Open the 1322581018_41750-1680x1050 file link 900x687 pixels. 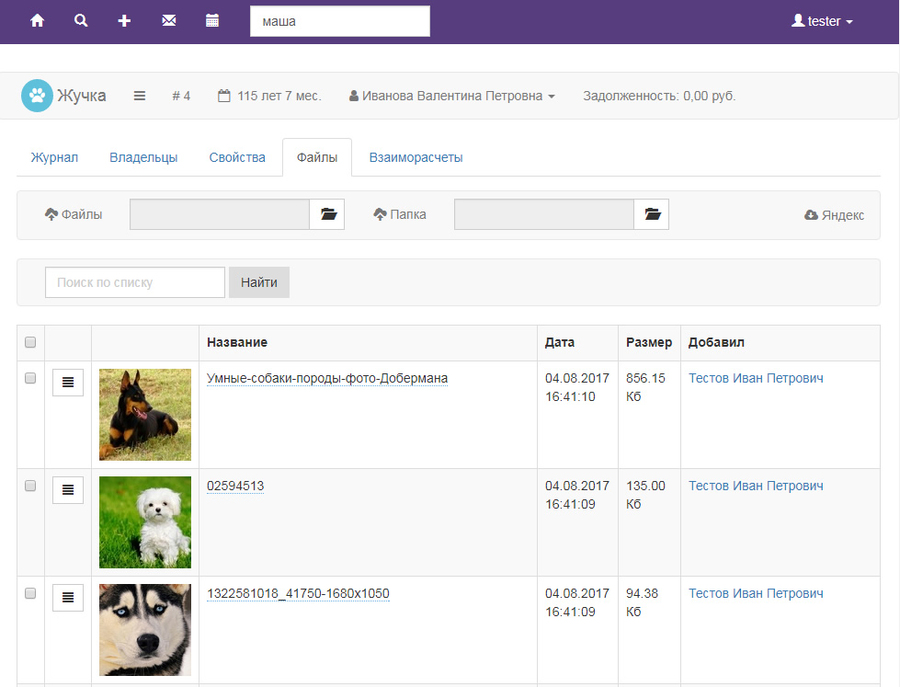point(298,593)
